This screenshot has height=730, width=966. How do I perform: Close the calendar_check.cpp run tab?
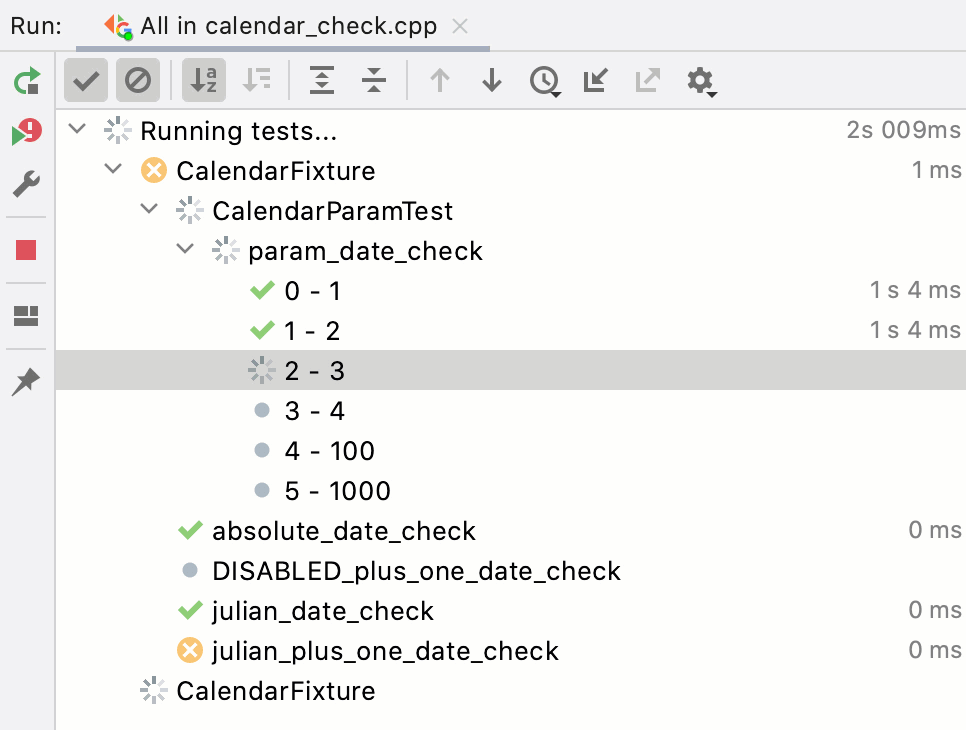460,26
